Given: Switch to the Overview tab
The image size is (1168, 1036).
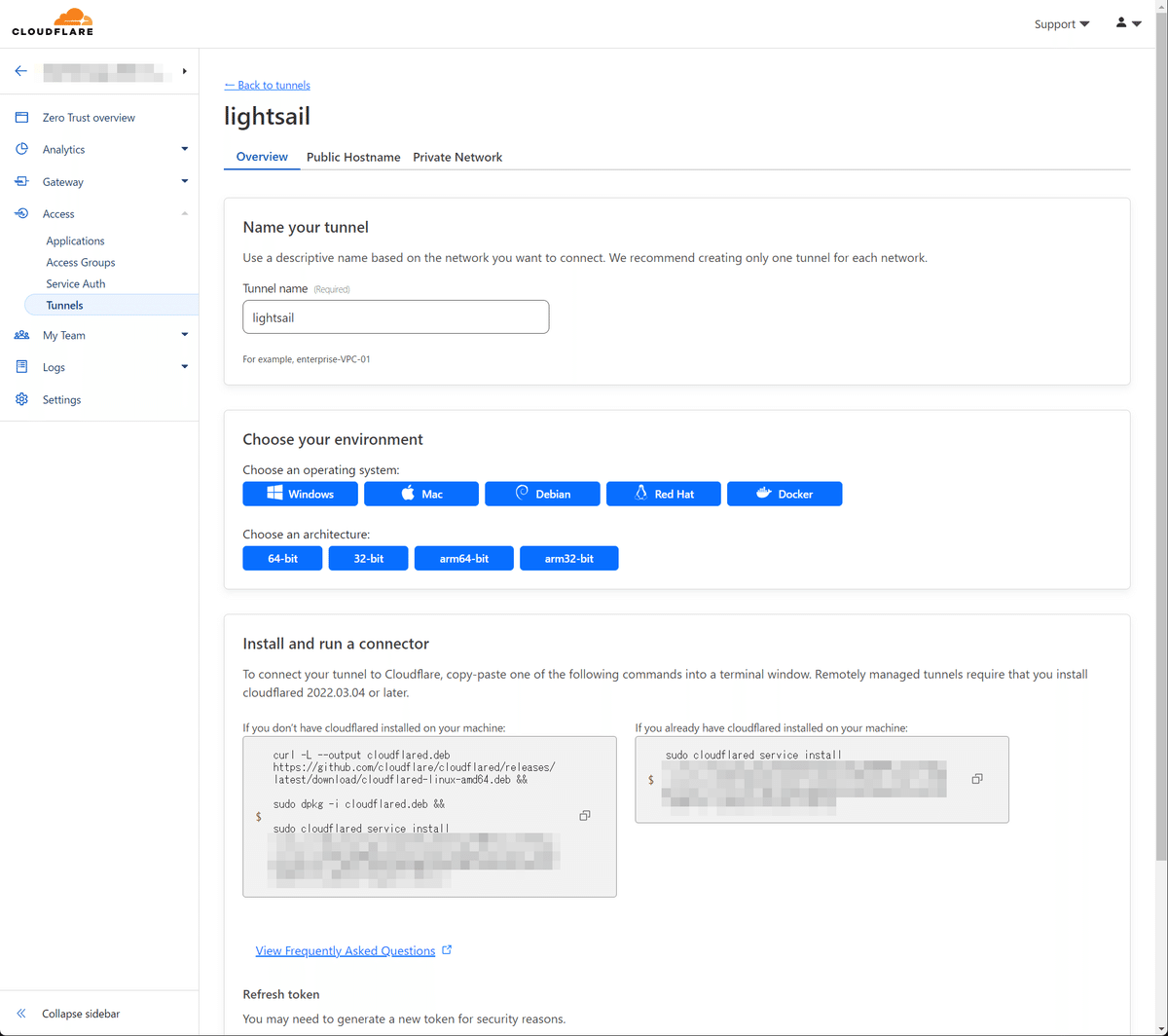Looking at the screenshot, I should tap(262, 157).
